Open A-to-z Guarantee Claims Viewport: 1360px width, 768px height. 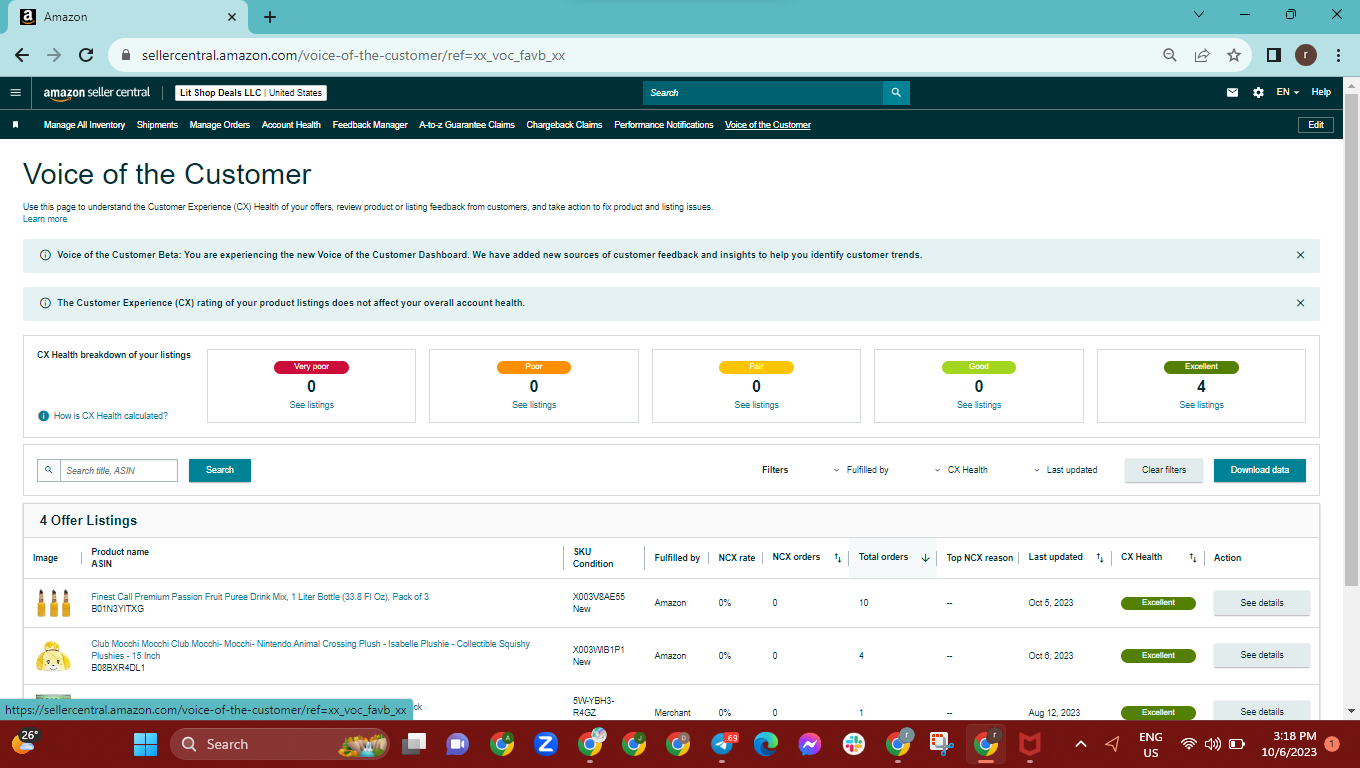point(467,125)
